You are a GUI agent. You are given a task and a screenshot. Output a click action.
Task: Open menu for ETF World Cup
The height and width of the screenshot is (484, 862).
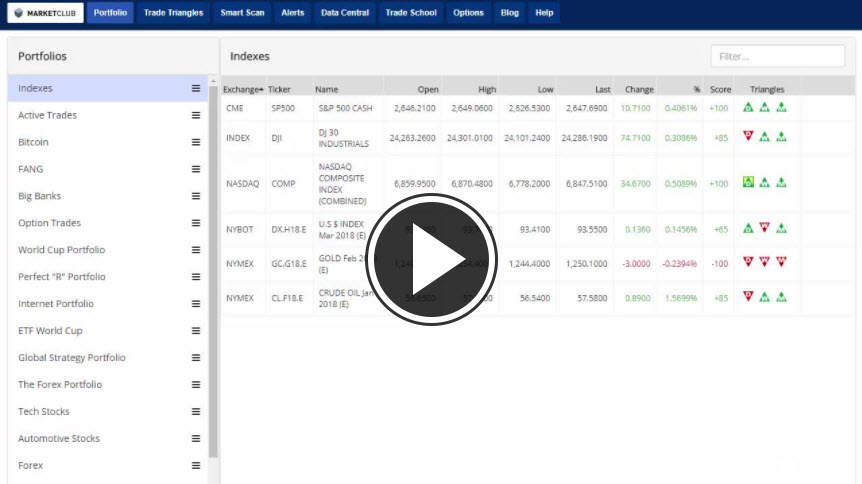tap(196, 331)
